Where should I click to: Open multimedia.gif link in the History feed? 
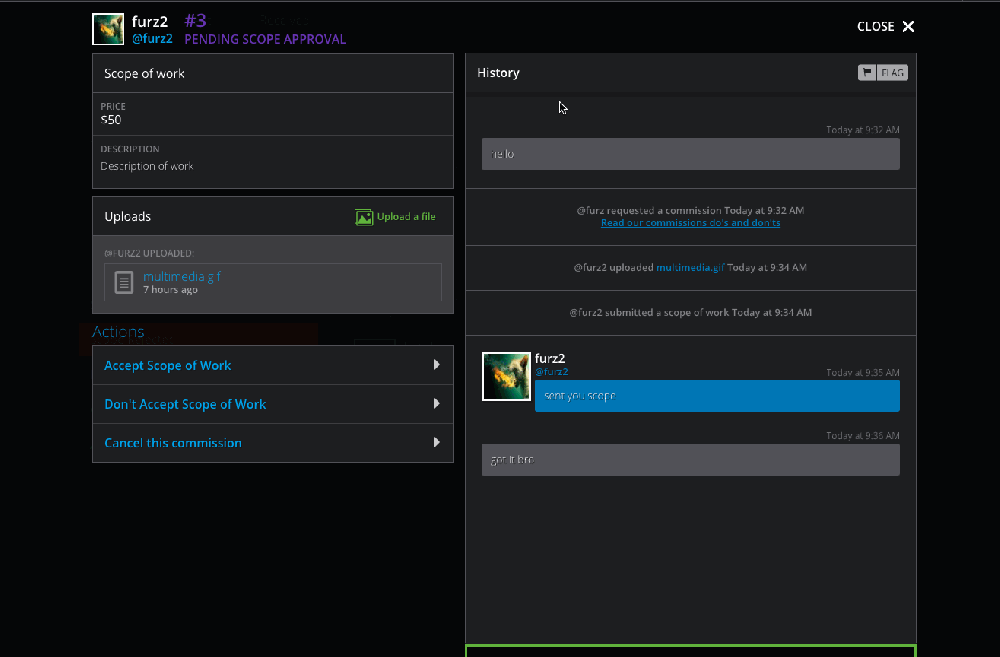[x=689, y=268]
